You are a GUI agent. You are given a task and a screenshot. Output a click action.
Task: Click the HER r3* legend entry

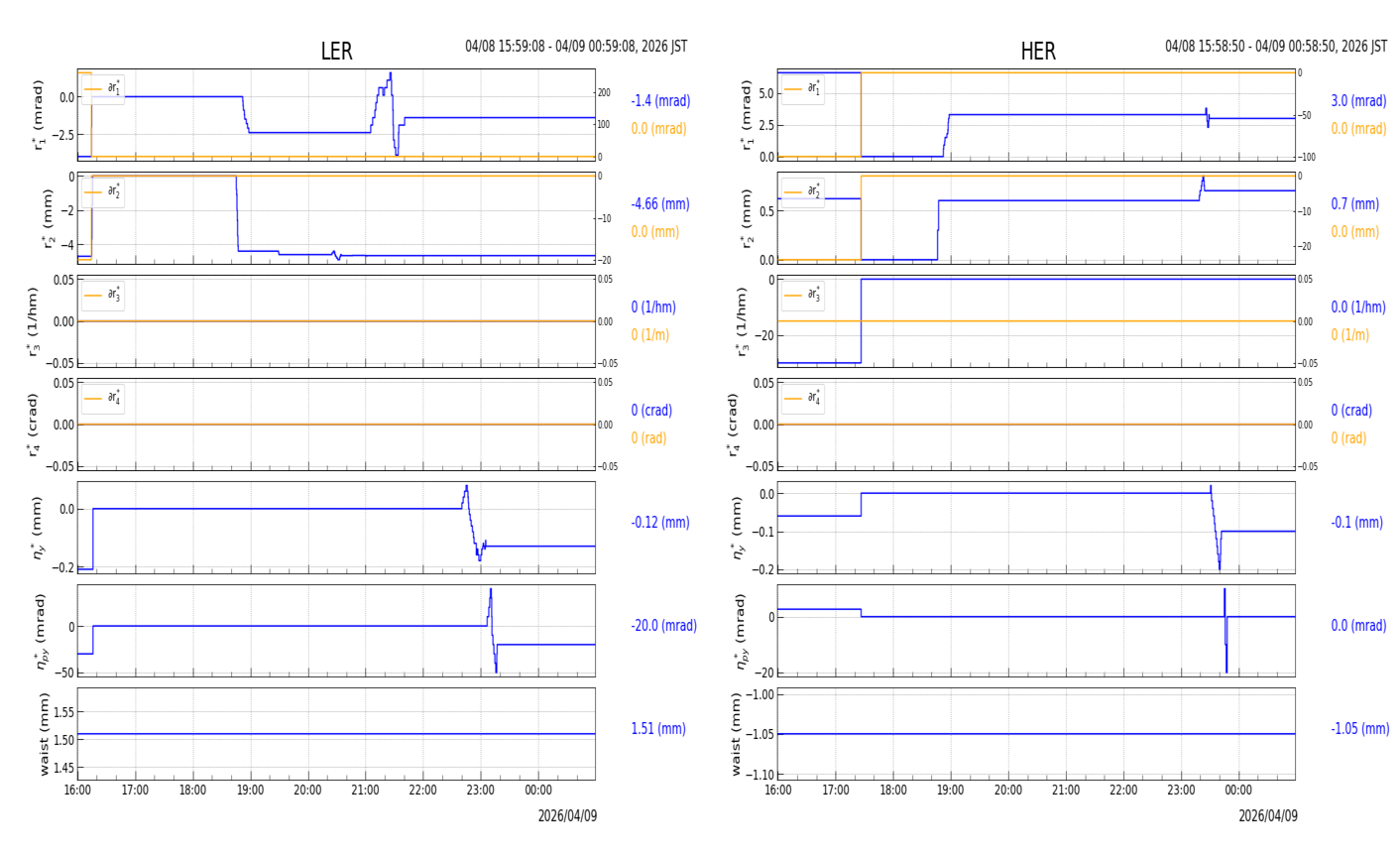(803, 295)
